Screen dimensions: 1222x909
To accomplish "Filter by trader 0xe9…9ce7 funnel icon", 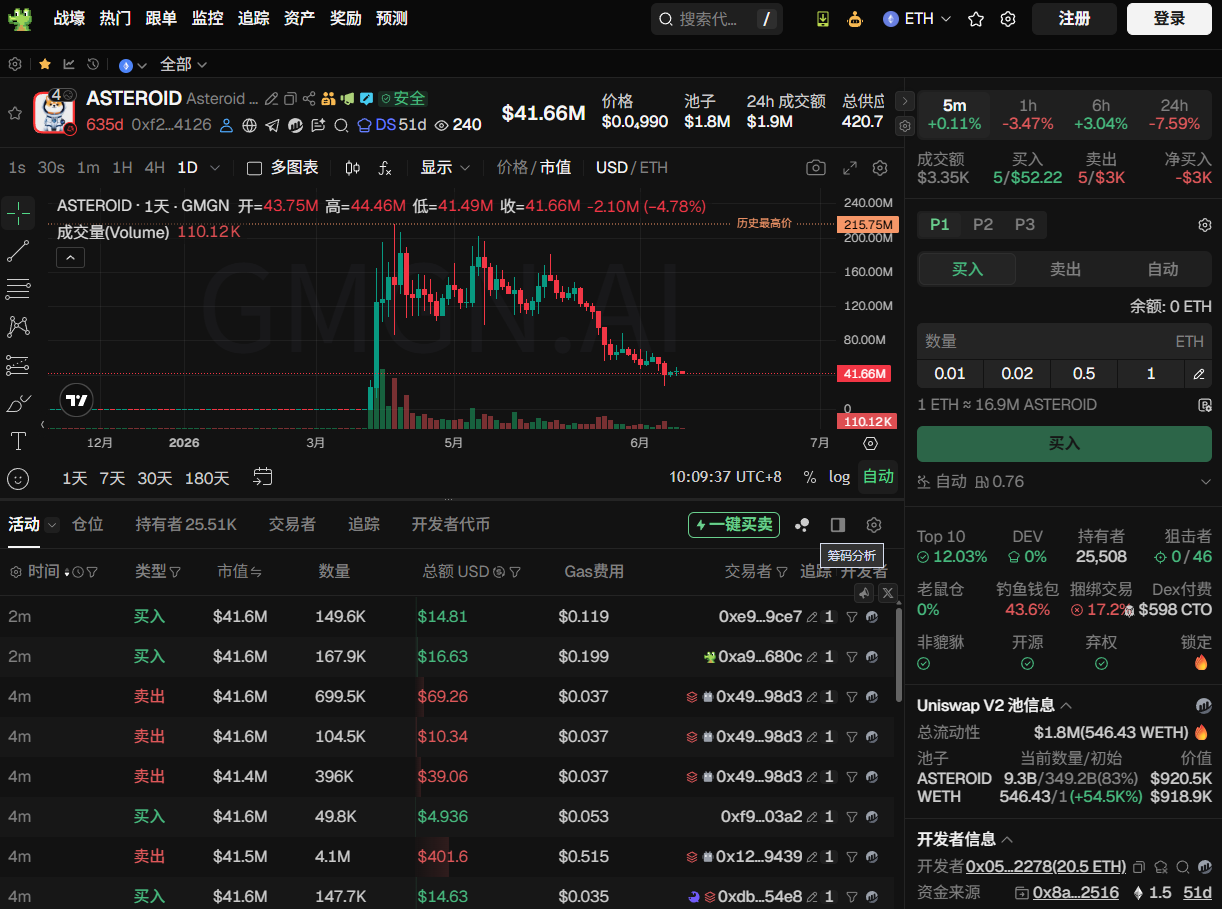I will click(x=852, y=617).
